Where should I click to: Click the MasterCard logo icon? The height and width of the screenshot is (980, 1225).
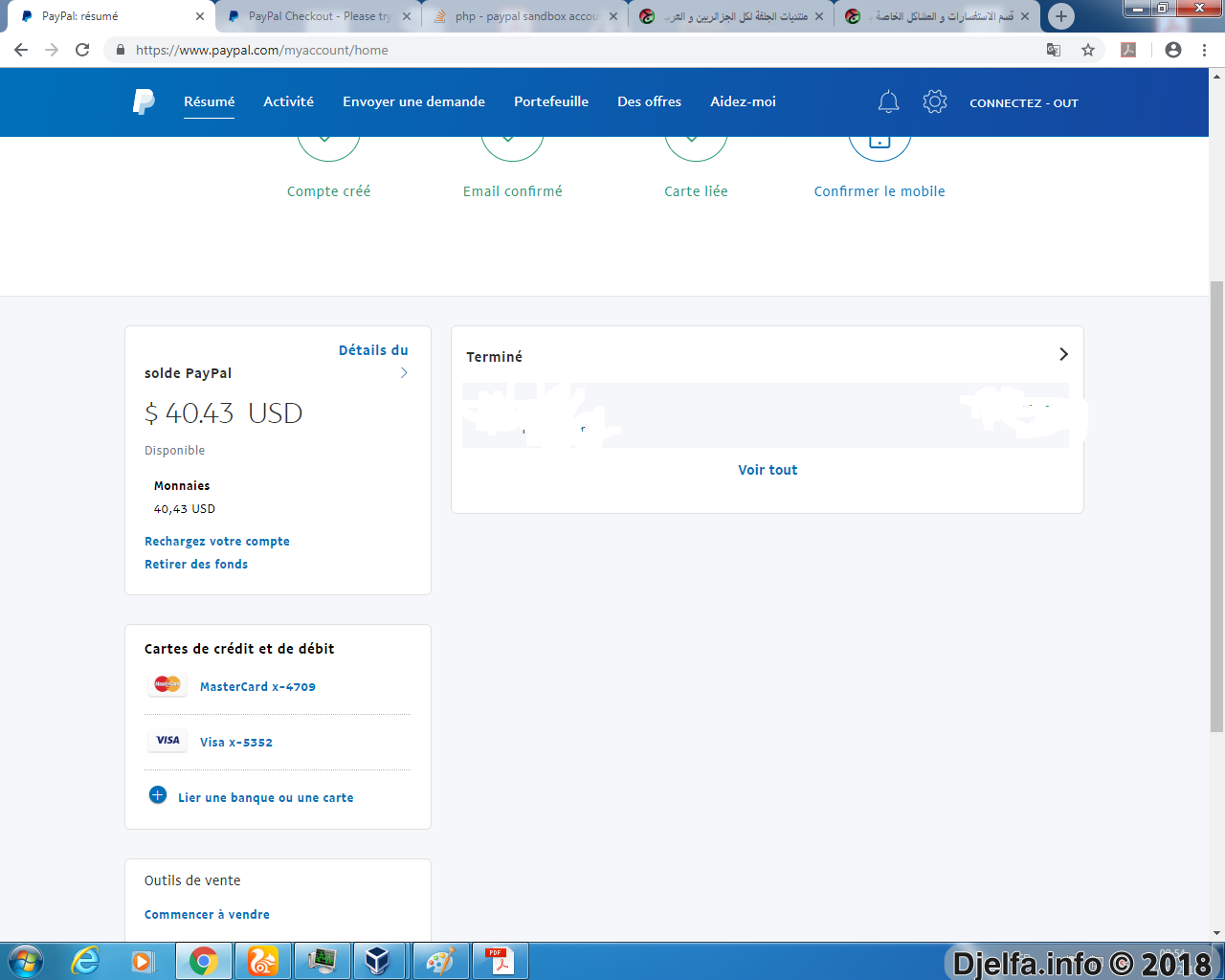[x=167, y=684]
